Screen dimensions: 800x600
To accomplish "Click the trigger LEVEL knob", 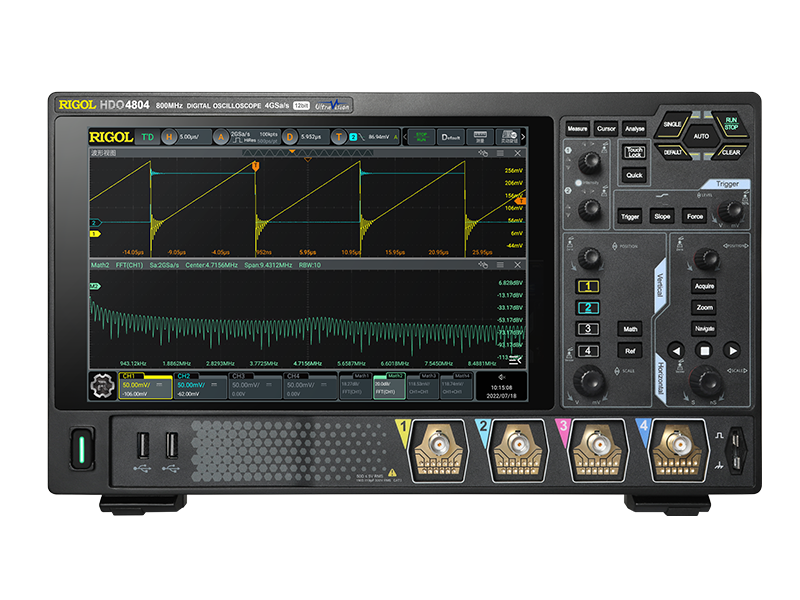I will tap(731, 210).
